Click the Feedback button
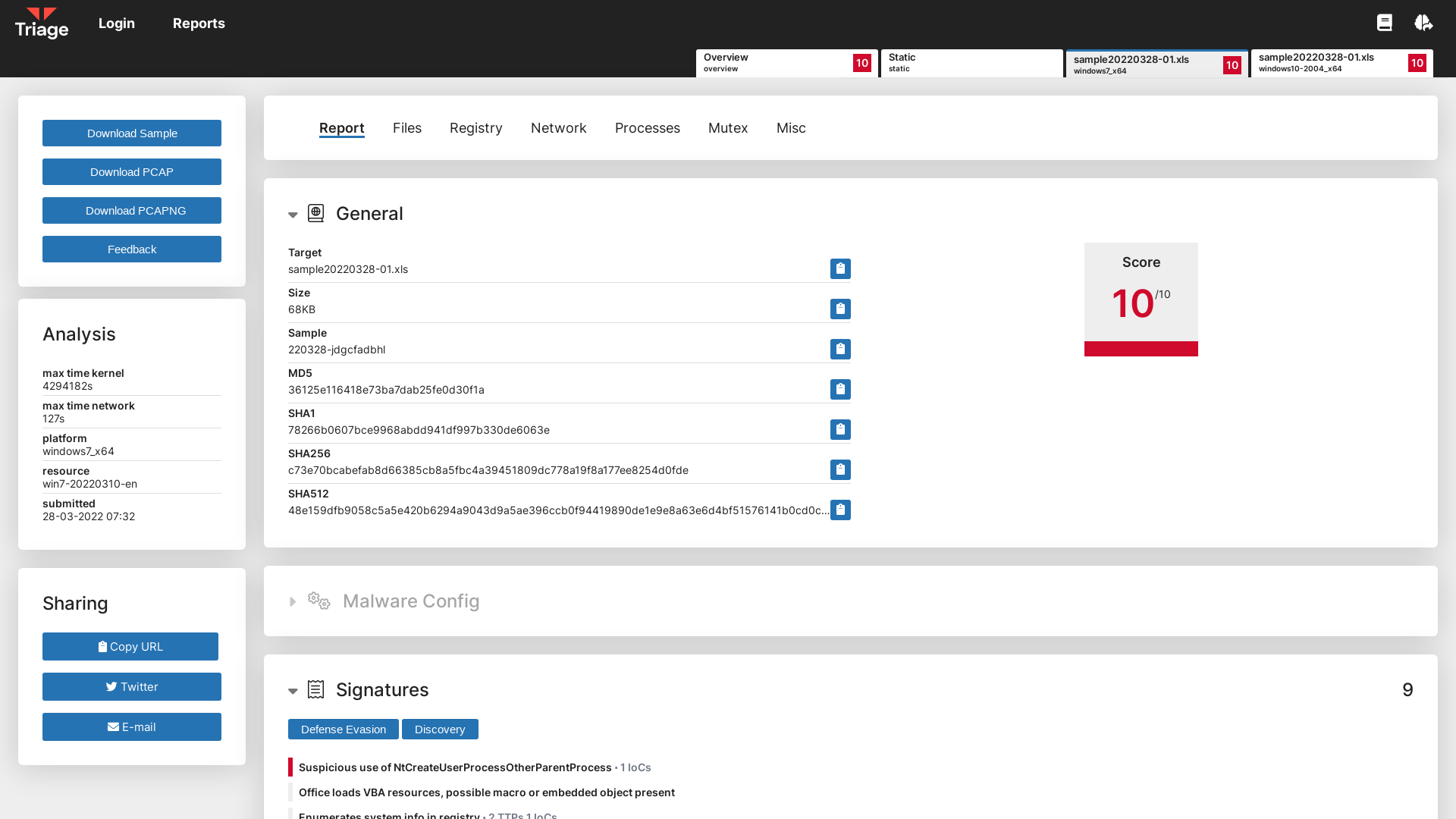The height and width of the screenshot is (819, 1456). (132, 249)
